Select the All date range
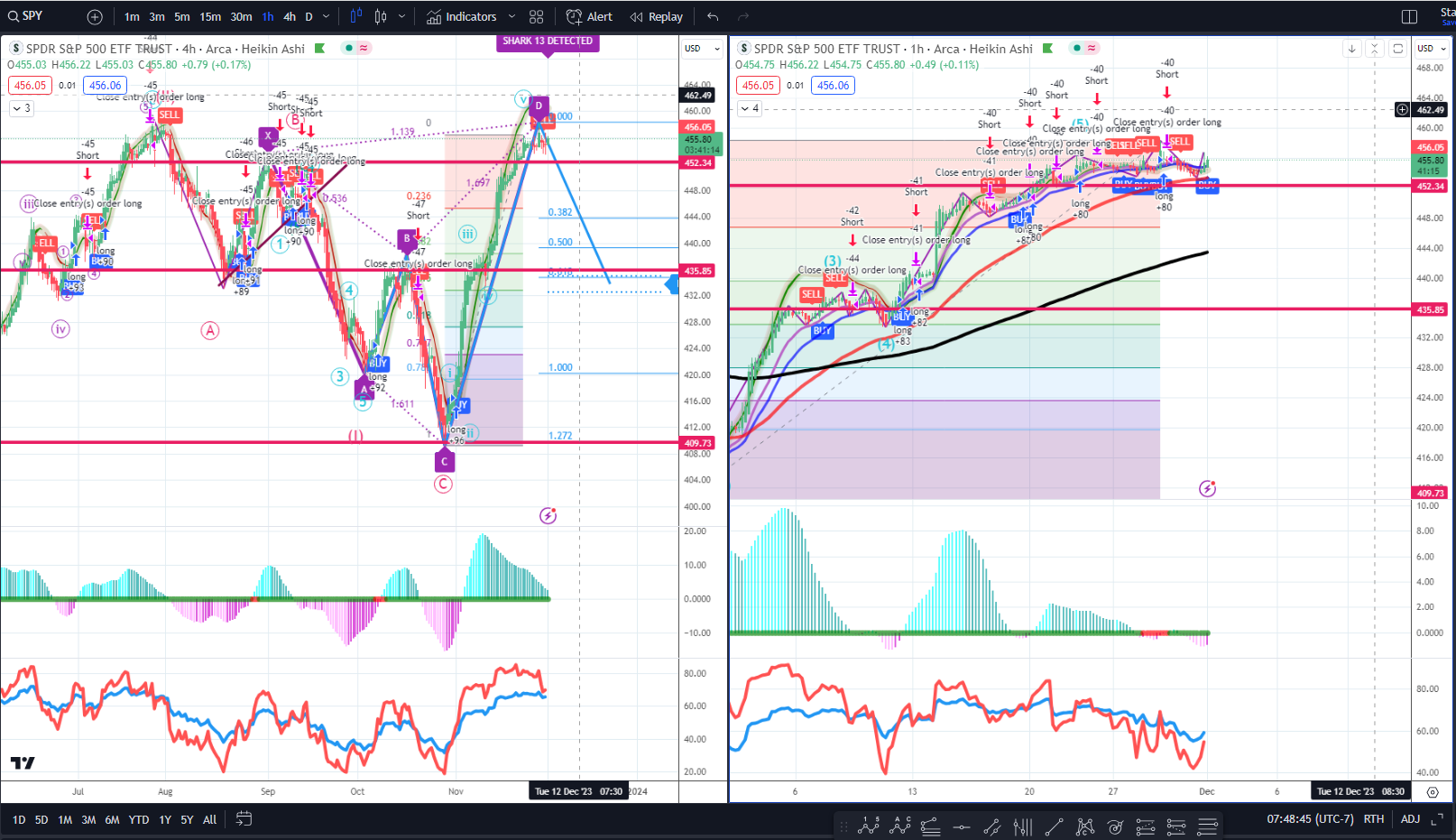Screen dimensions: 1456x840 [209, 820]
